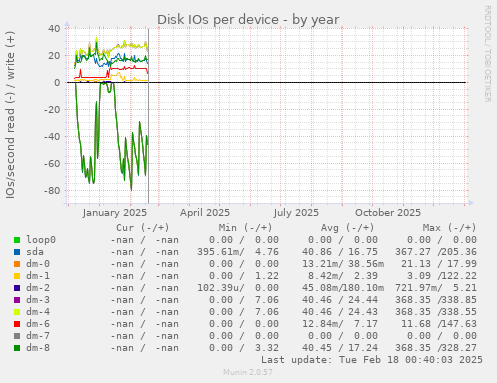The image size is (497, 383).
Task: Click the dm-2 dark blue legend swatch
Action: 17,288
